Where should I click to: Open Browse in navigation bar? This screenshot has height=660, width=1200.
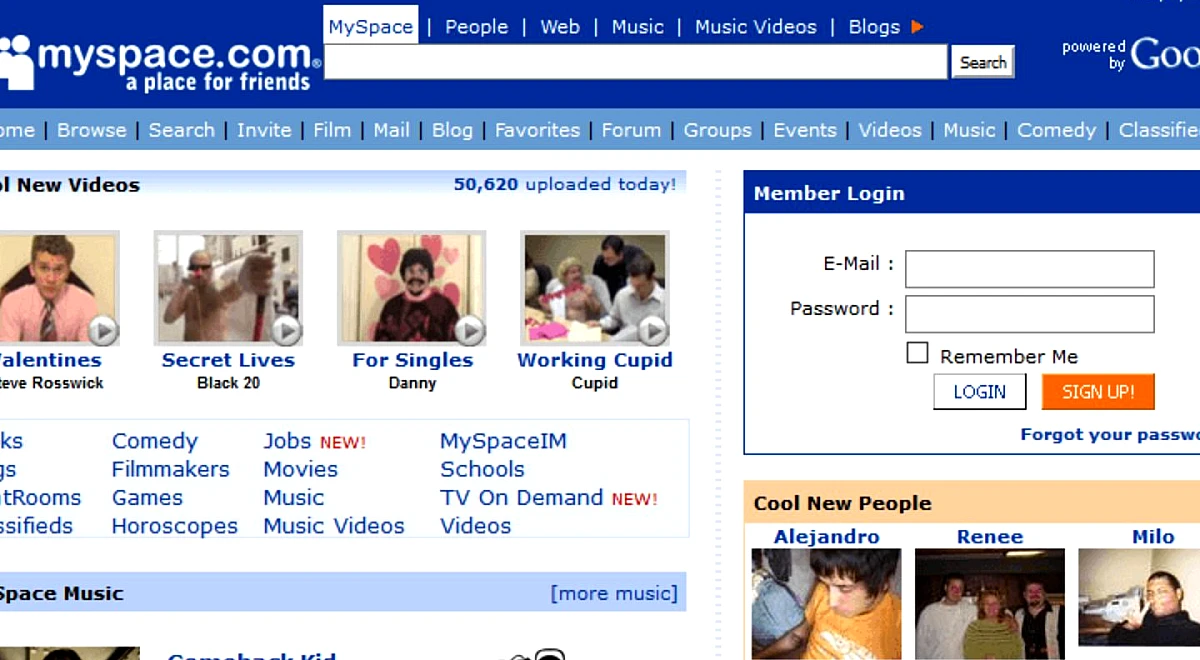pos(92,130)
